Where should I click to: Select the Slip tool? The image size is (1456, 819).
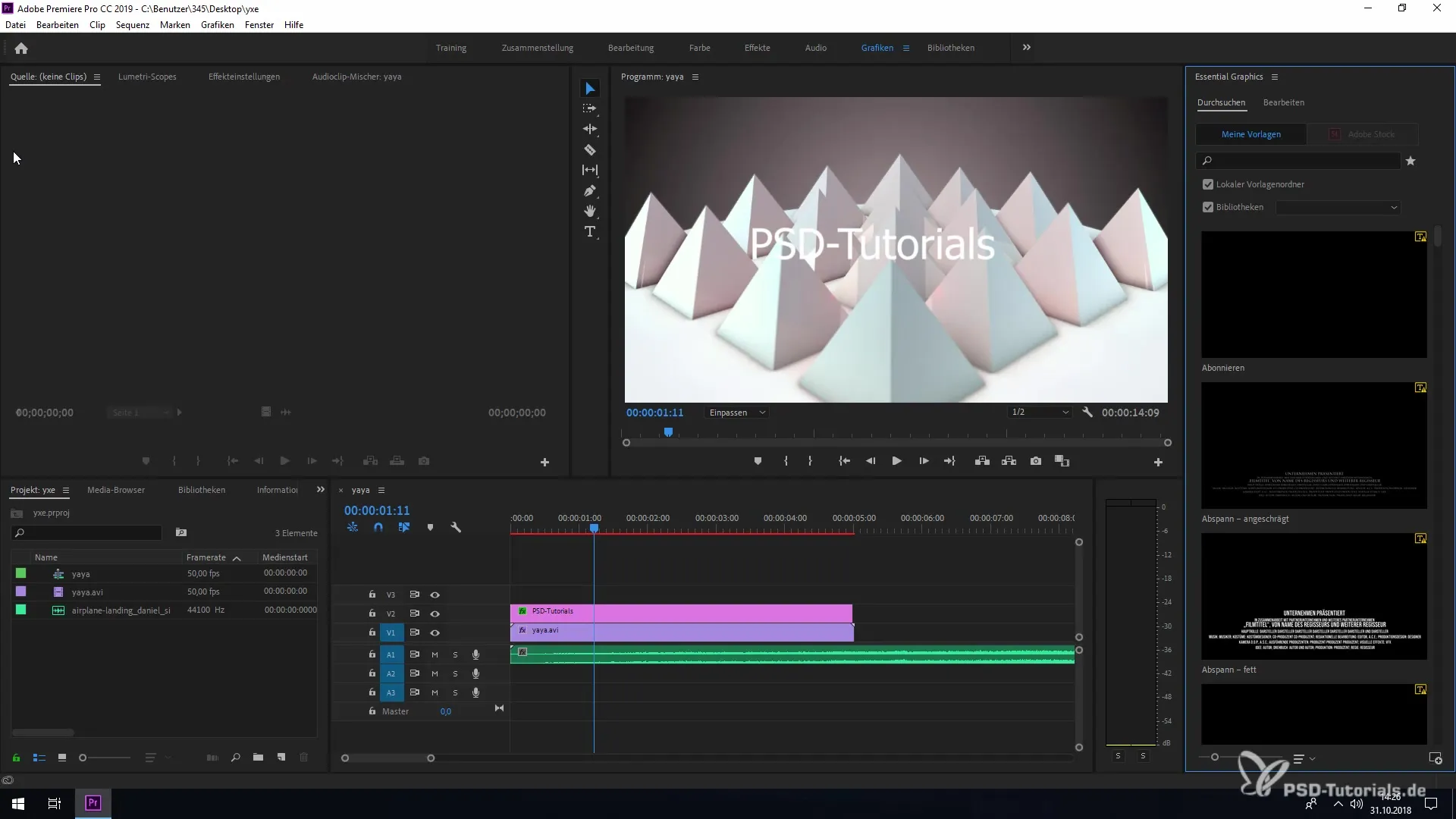590,170
